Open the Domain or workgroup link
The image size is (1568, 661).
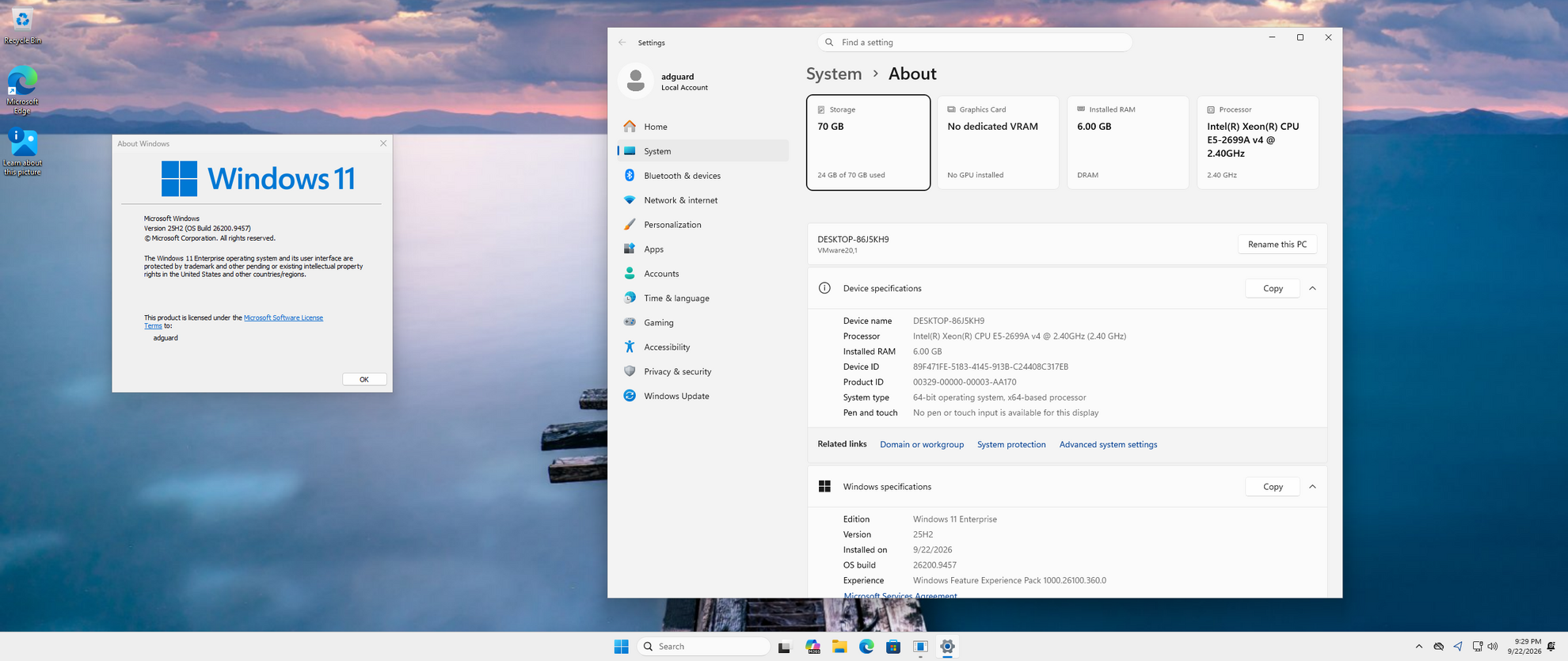click(x=922, y=445)
